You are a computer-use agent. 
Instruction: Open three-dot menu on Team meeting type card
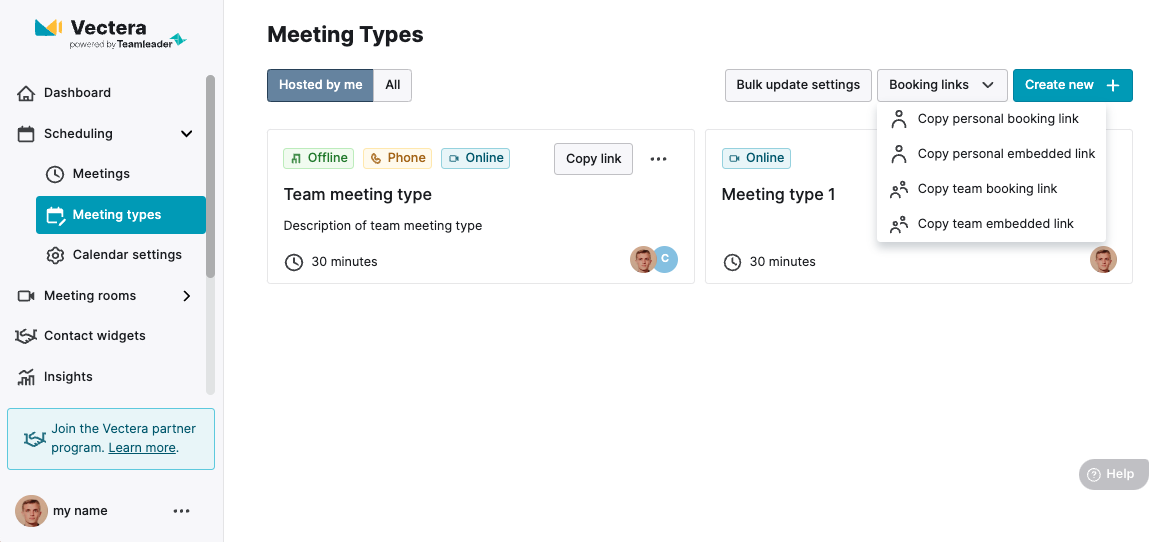[659, 158]
